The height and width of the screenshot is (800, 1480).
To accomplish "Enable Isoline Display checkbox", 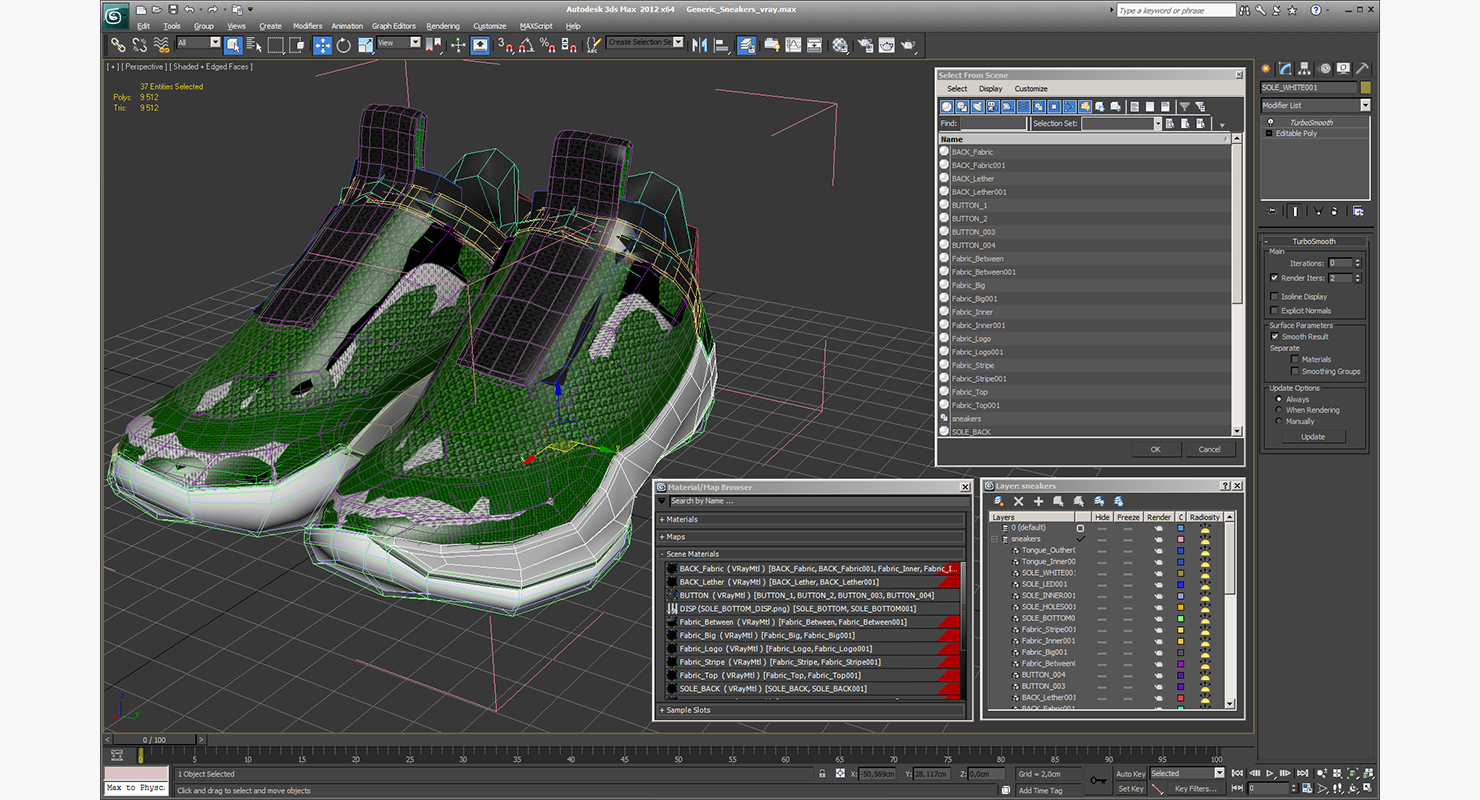I will click(1274, 297).
